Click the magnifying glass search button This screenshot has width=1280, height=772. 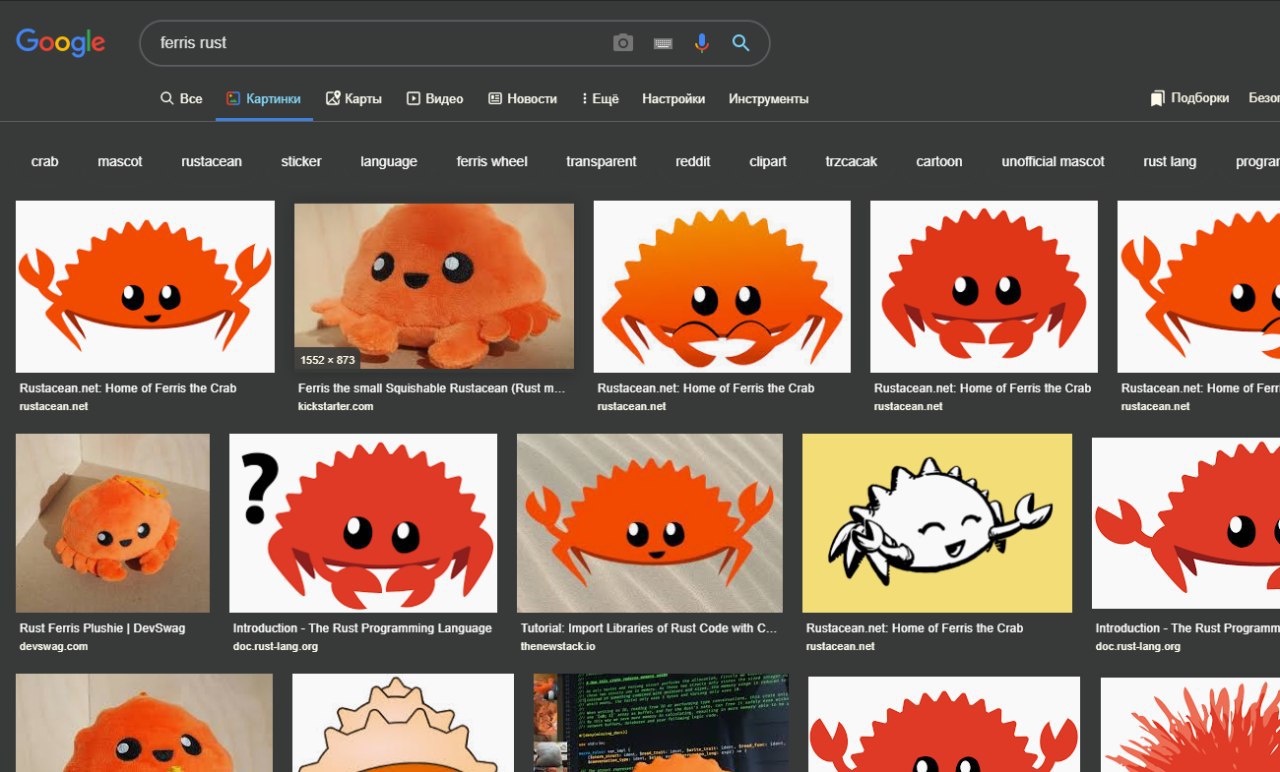pos(741,43)
